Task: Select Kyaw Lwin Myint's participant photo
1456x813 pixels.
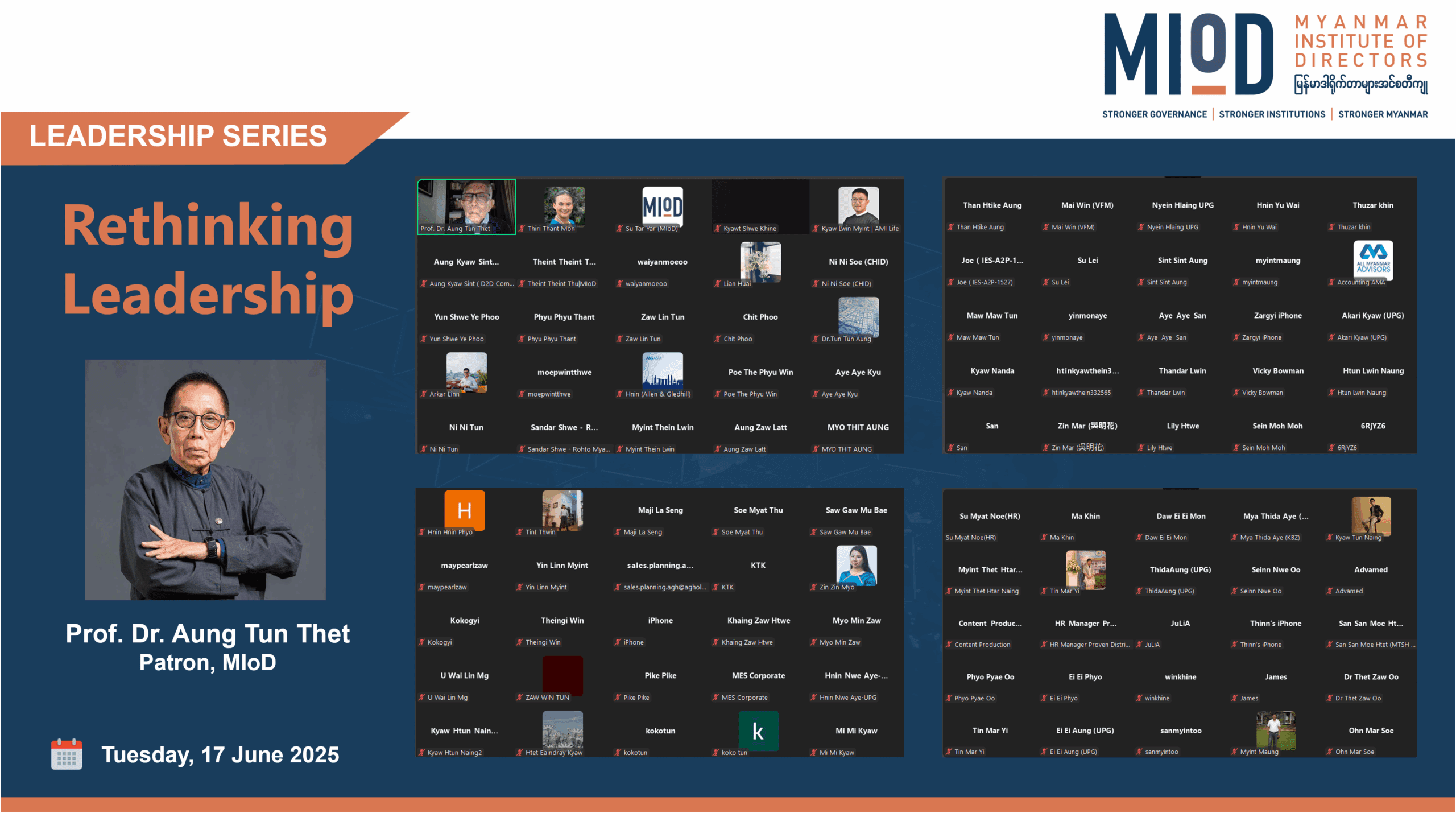Action: pos(858,205)
